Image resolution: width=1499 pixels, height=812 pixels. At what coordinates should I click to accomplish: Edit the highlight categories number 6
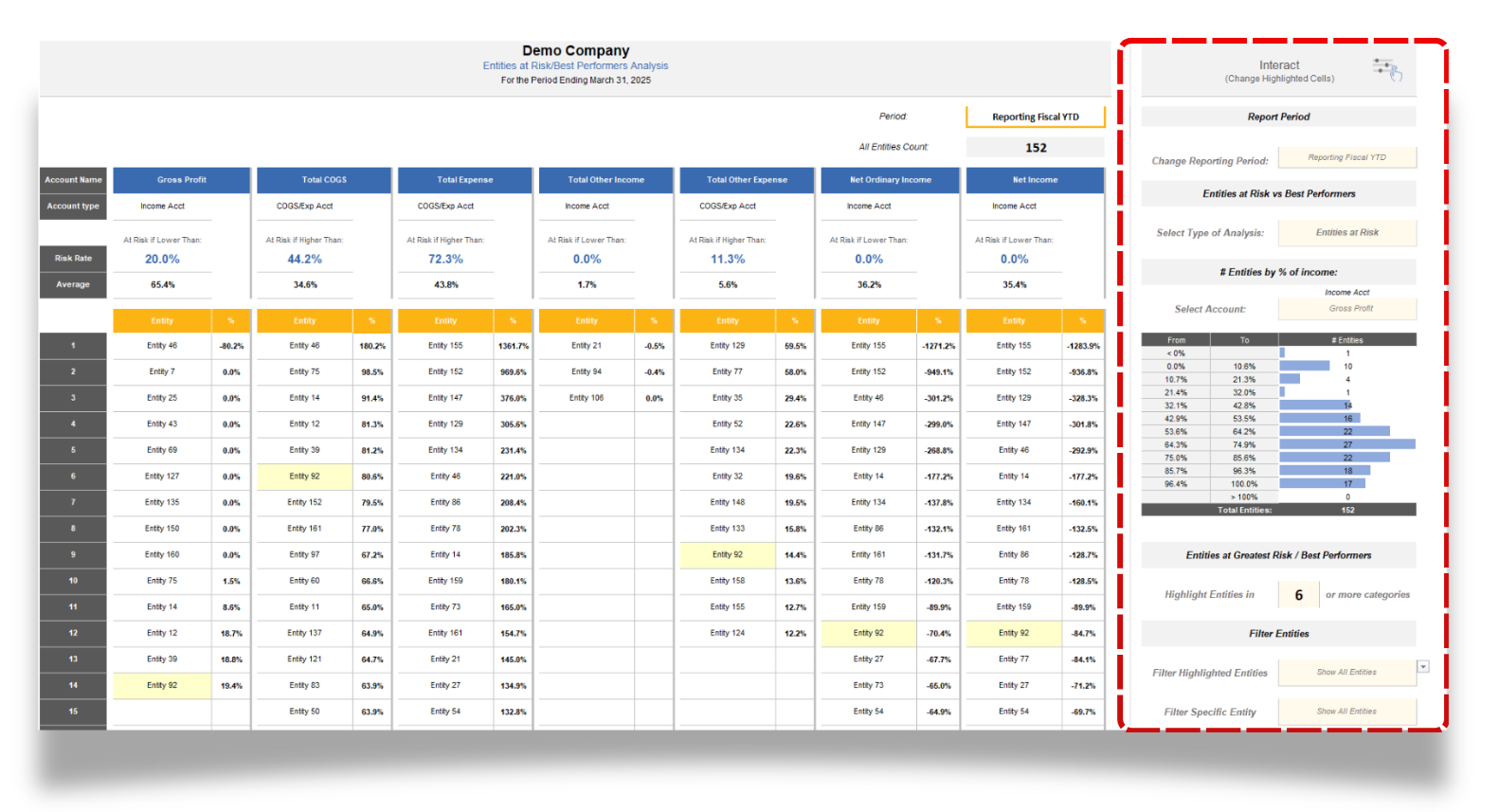pos(1298,595)
